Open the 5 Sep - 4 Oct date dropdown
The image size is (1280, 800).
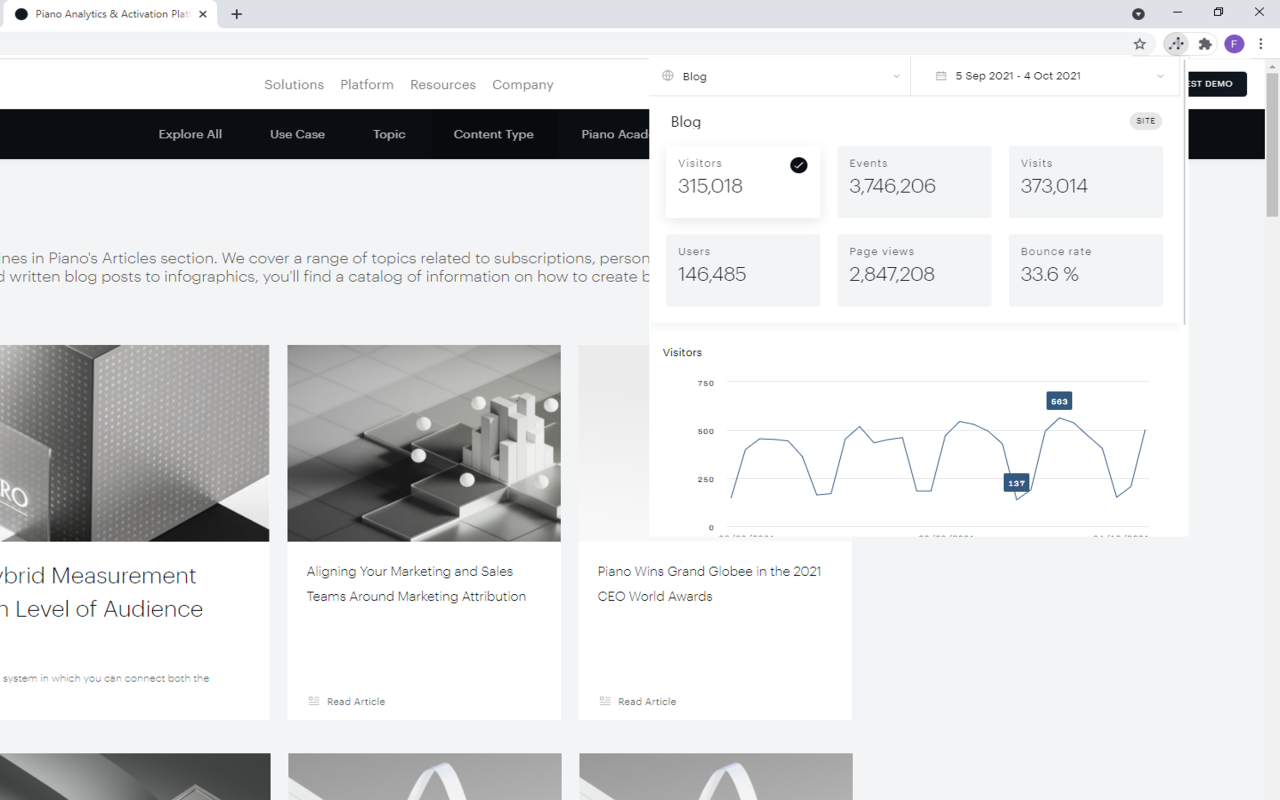1160,76
